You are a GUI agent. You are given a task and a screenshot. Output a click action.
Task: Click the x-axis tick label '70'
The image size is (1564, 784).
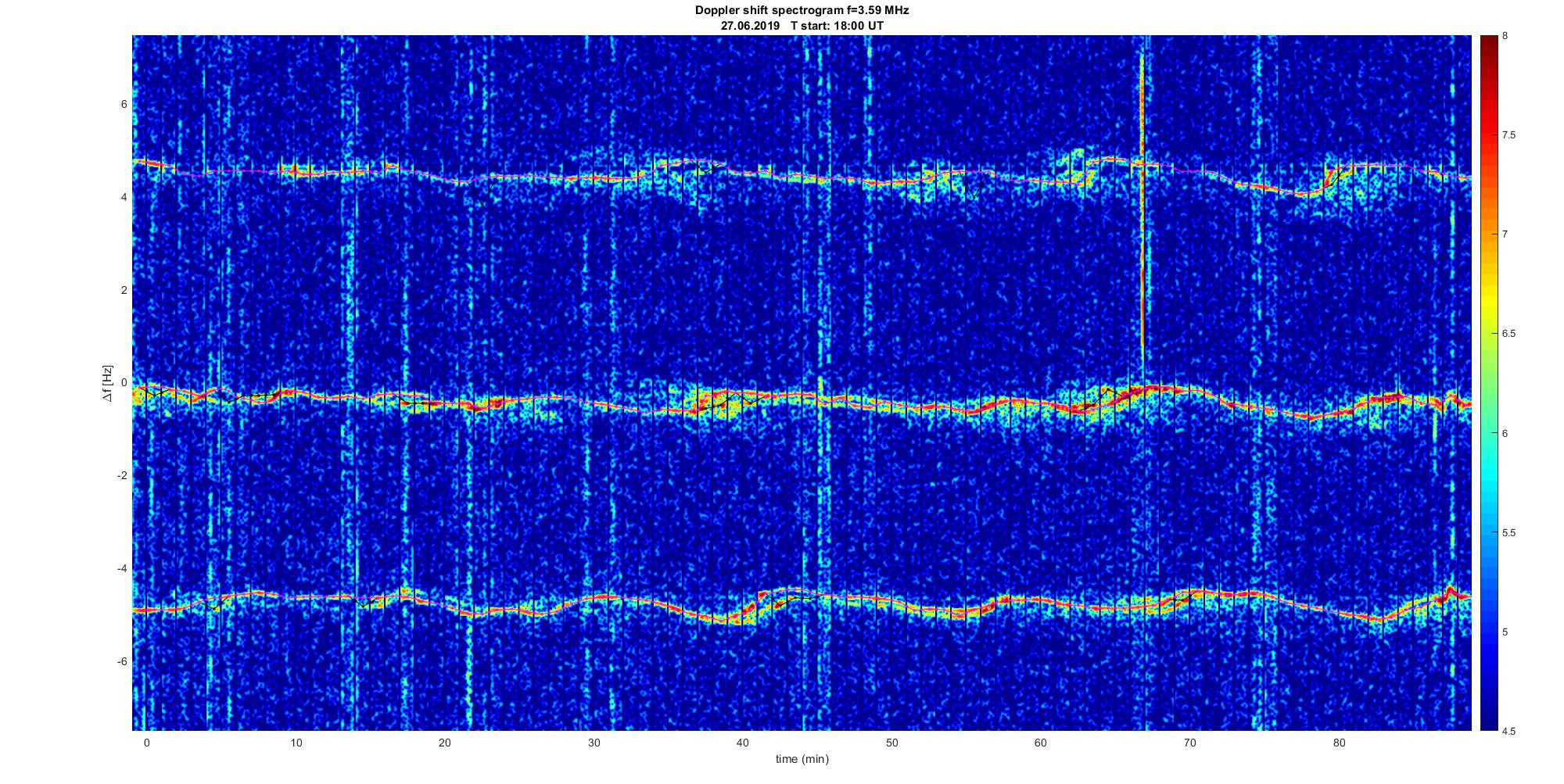[1190, 743]
